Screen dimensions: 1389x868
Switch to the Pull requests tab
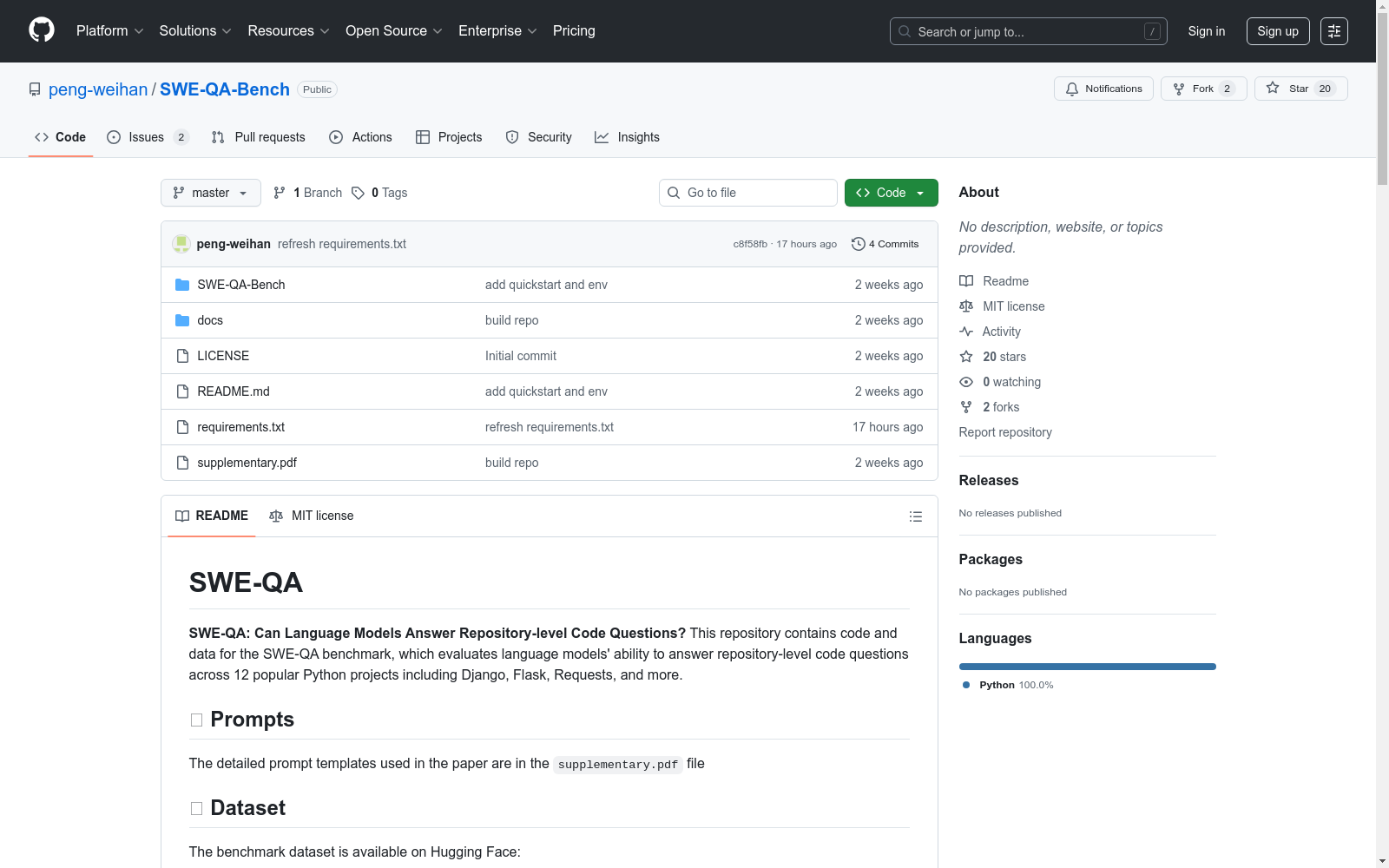point(259,137)
